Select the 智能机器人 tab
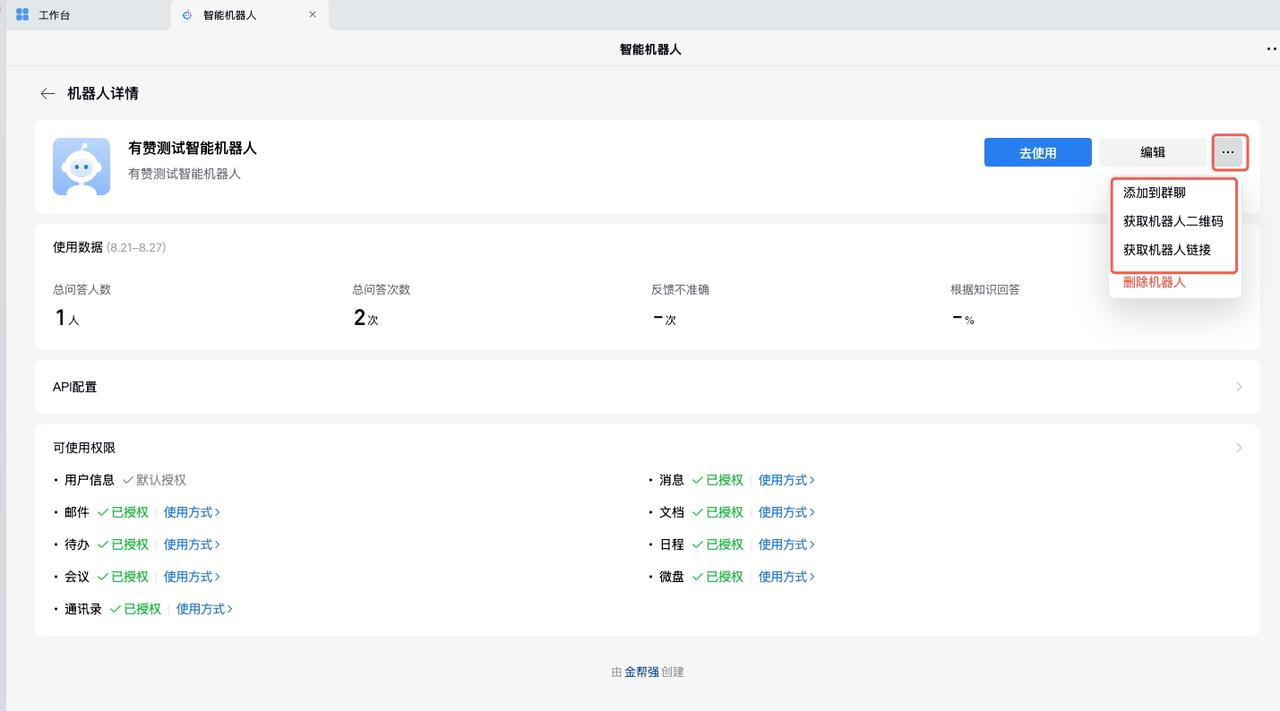 coord(250,15)
